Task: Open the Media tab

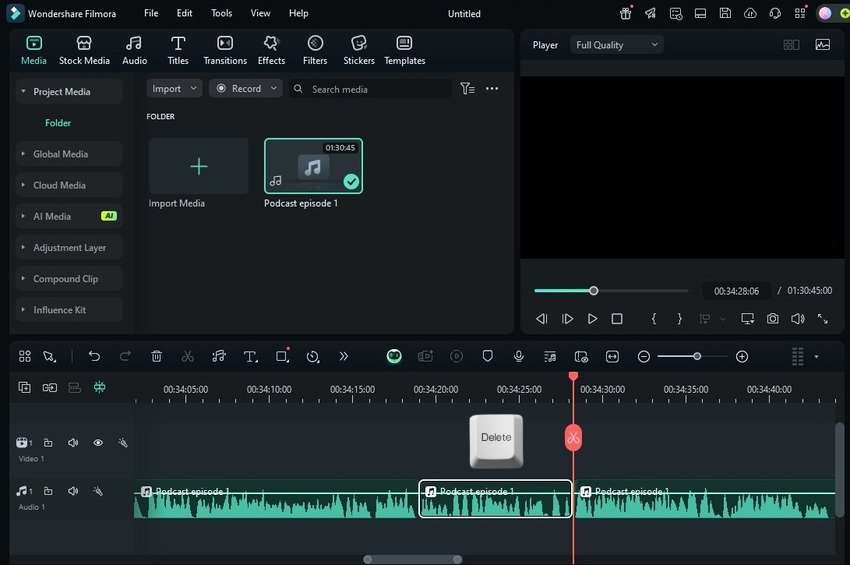Action: tap(34, 50)
